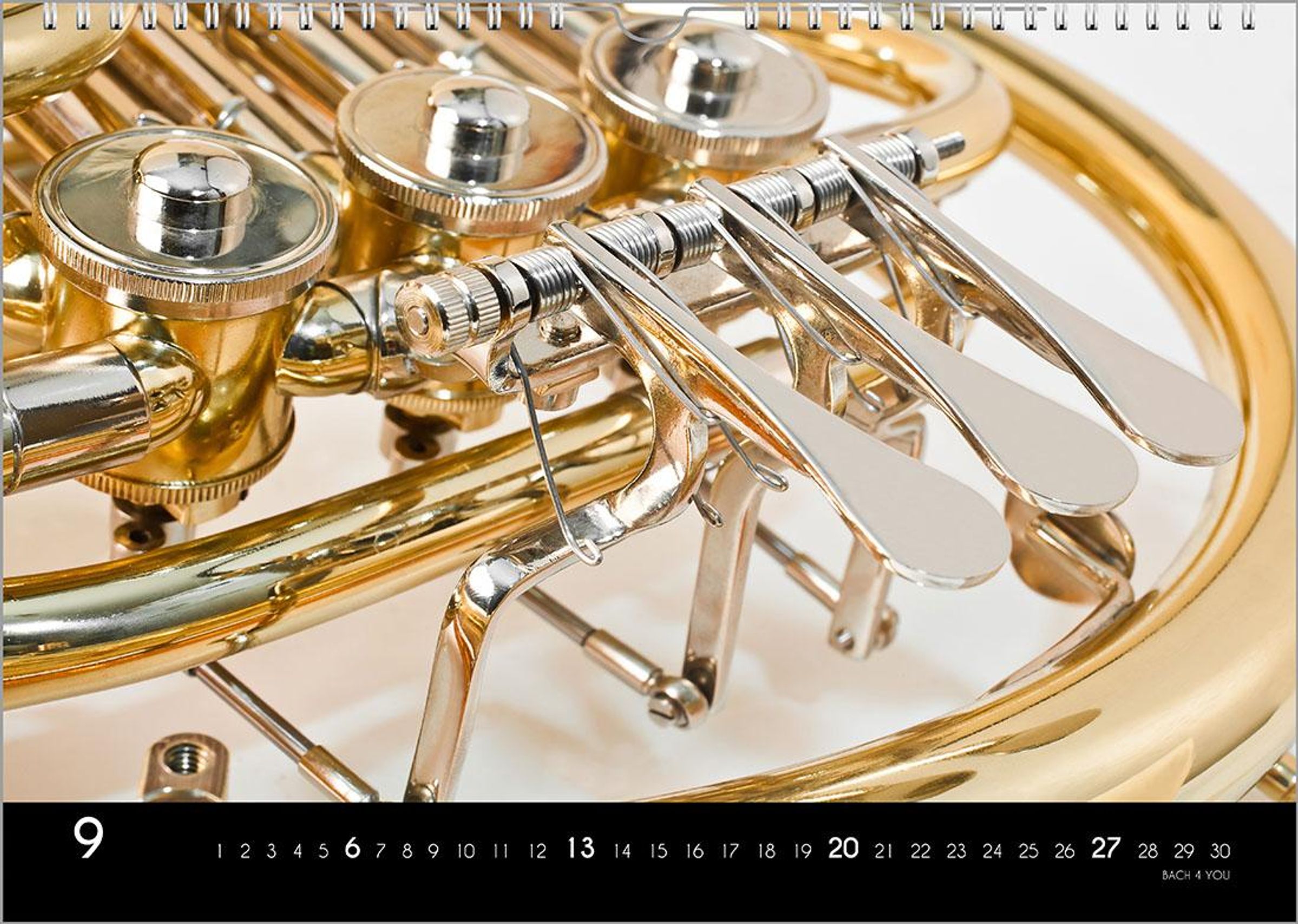The height and width of the screenshot is (924, 1298).
Task: Select day 4 in the date strip
Action: point(298,851)
